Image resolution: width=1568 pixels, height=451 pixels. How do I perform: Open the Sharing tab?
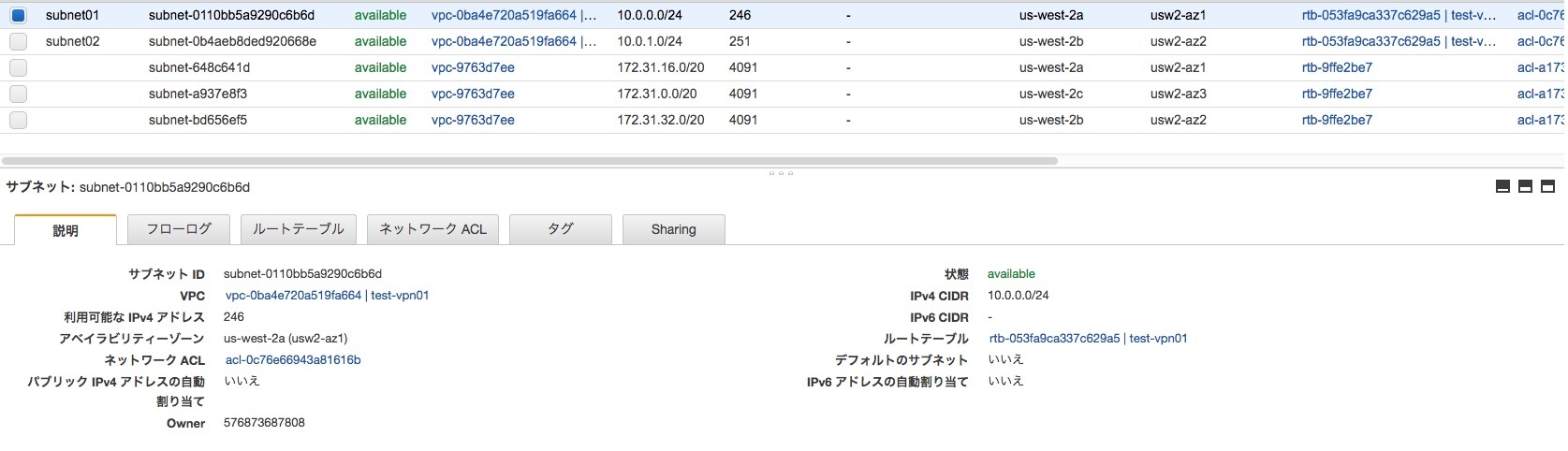pos(673,229)
